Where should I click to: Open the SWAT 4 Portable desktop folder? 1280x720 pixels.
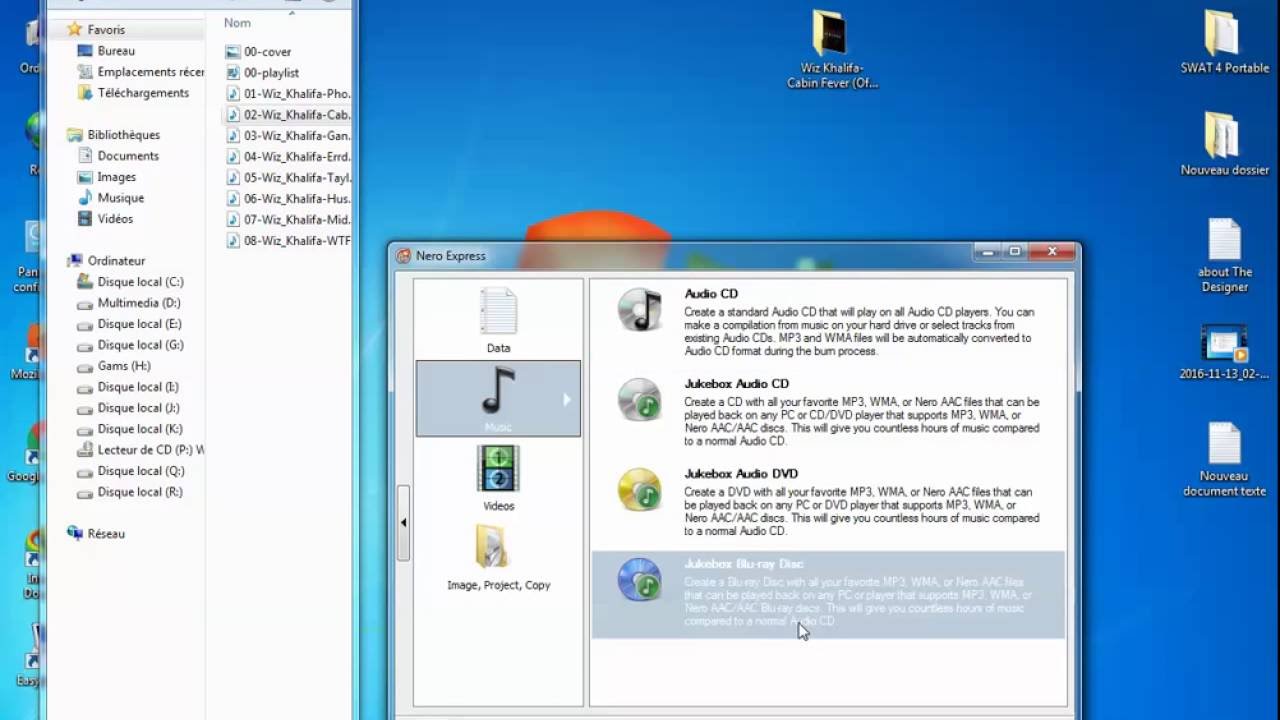point(1224,43)
